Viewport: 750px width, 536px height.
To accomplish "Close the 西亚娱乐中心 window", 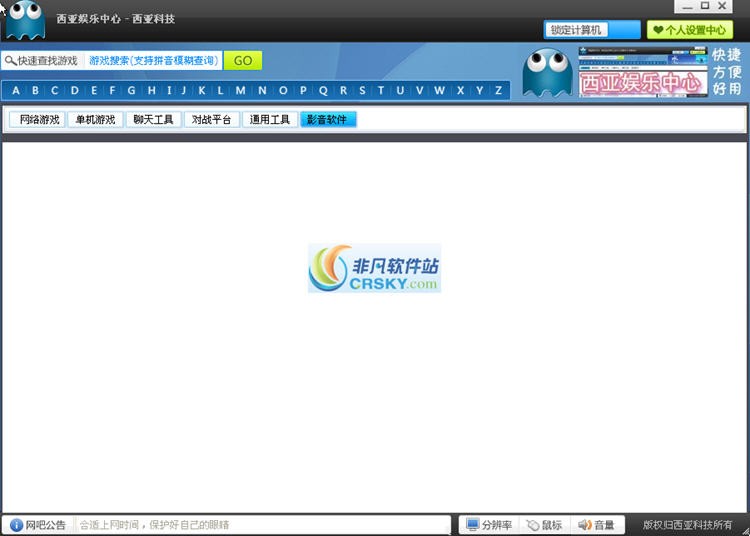I will coord(722,6).
